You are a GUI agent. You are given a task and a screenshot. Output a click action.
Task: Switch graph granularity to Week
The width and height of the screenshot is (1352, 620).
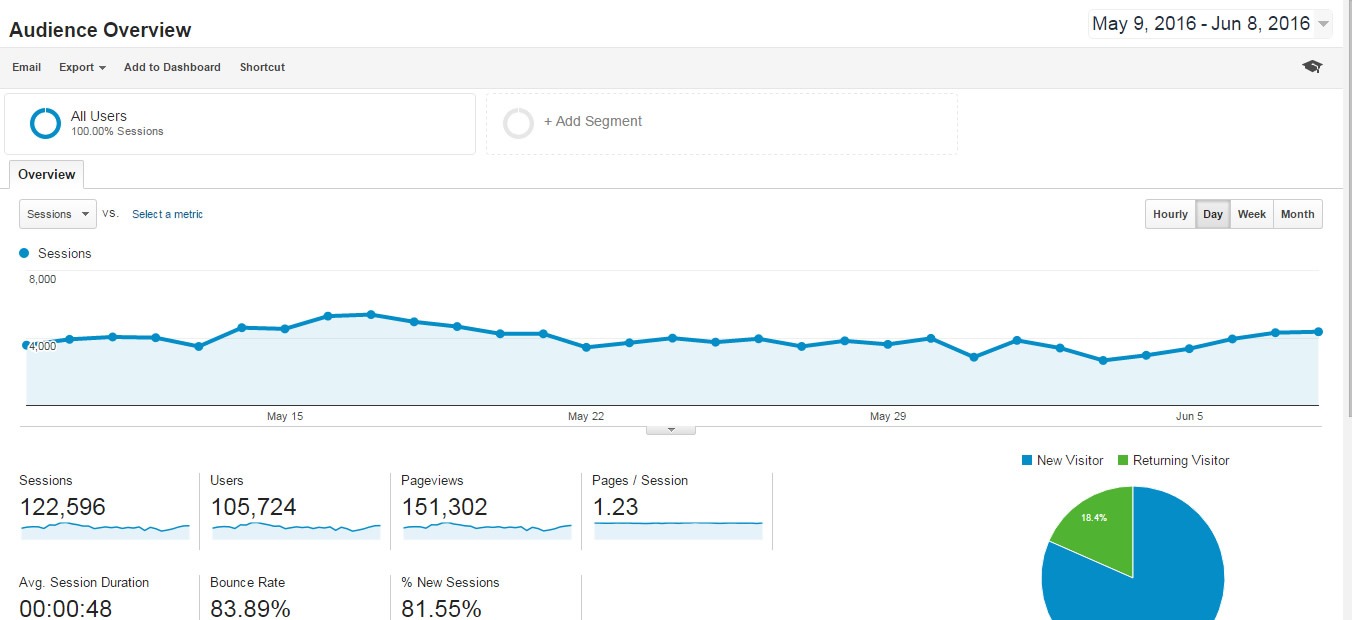tap(1252, 213)
